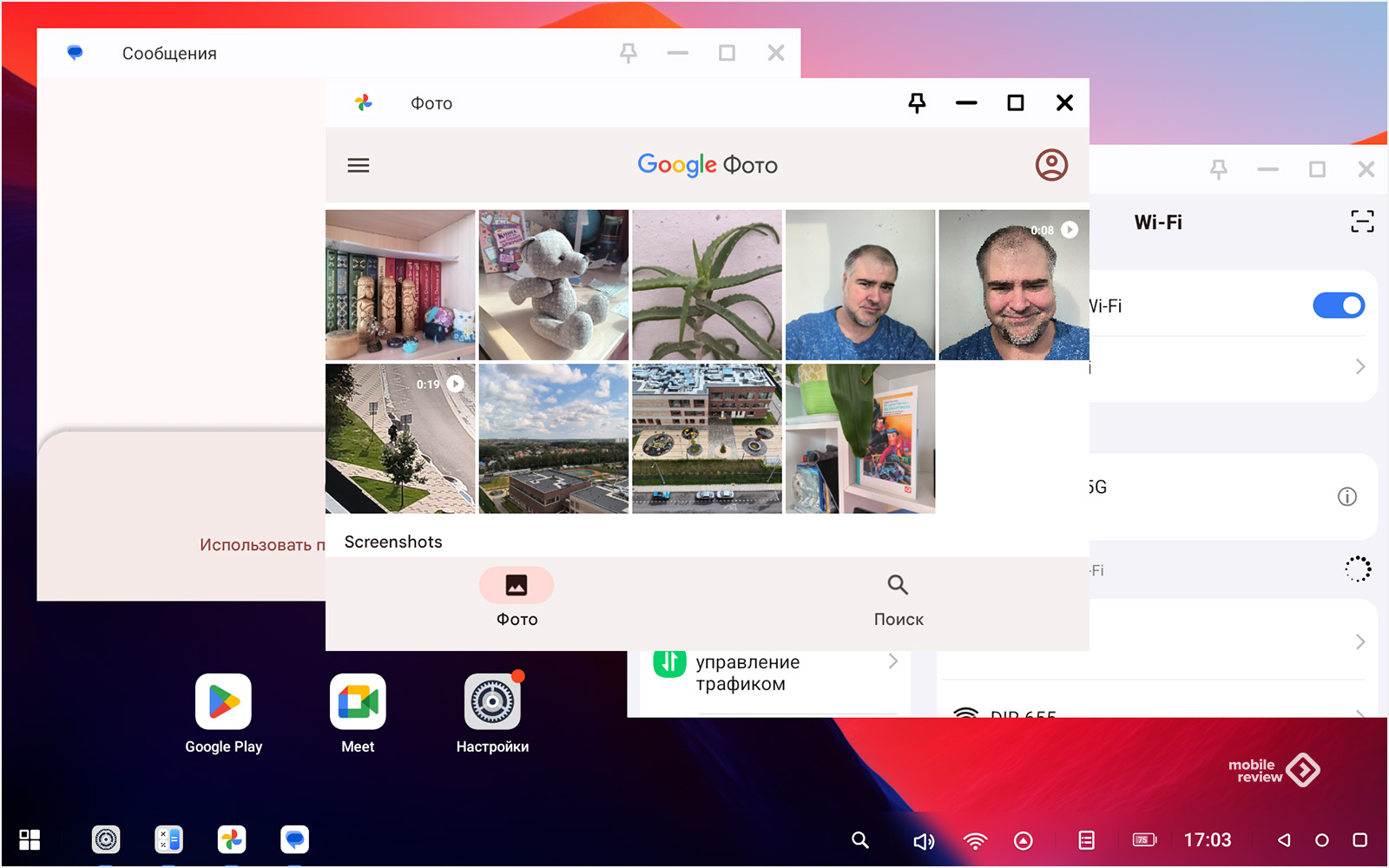The height and width of the screenshot is (868, 1389).
Task: Open search from the taskbar
Action: click(x=860, y=839)
